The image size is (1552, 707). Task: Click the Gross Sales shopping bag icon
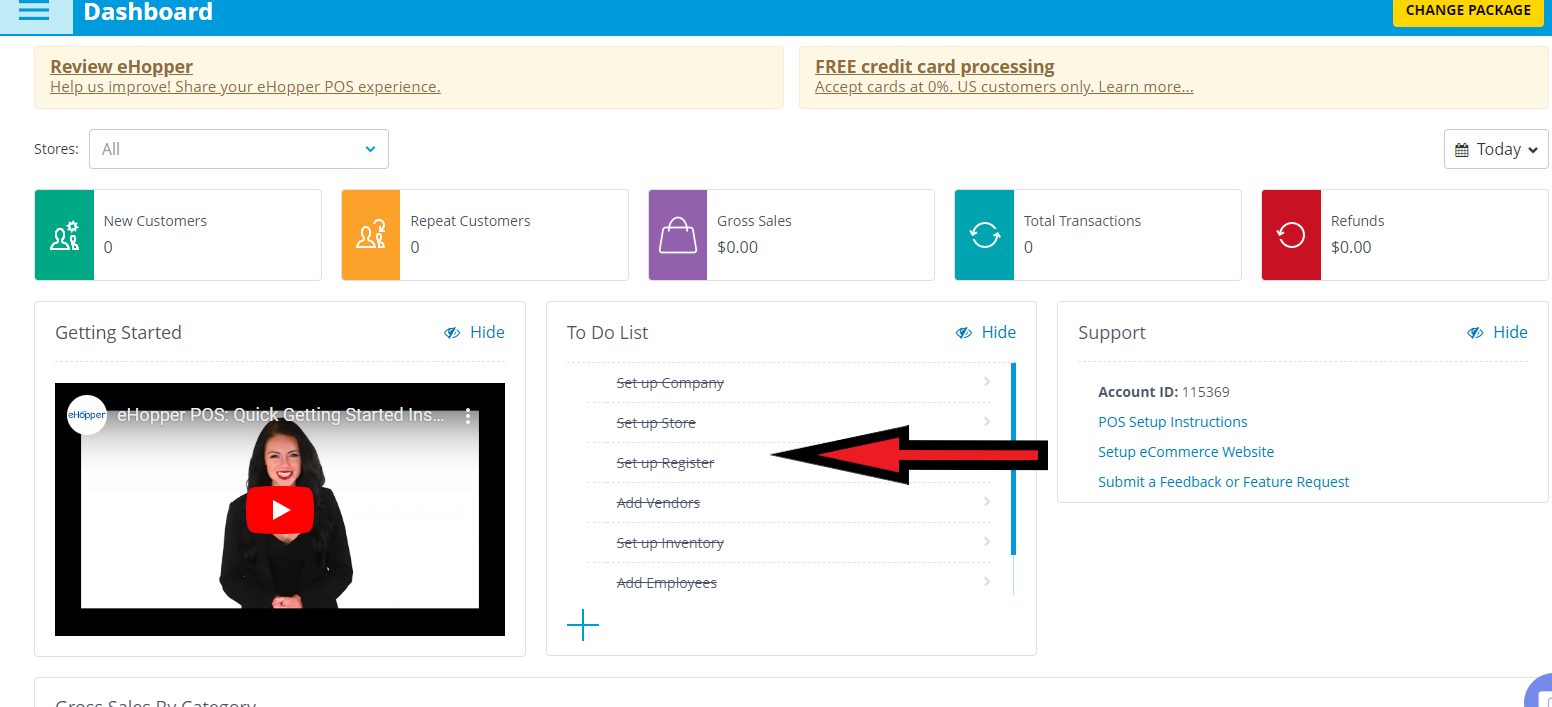[678, 235]
